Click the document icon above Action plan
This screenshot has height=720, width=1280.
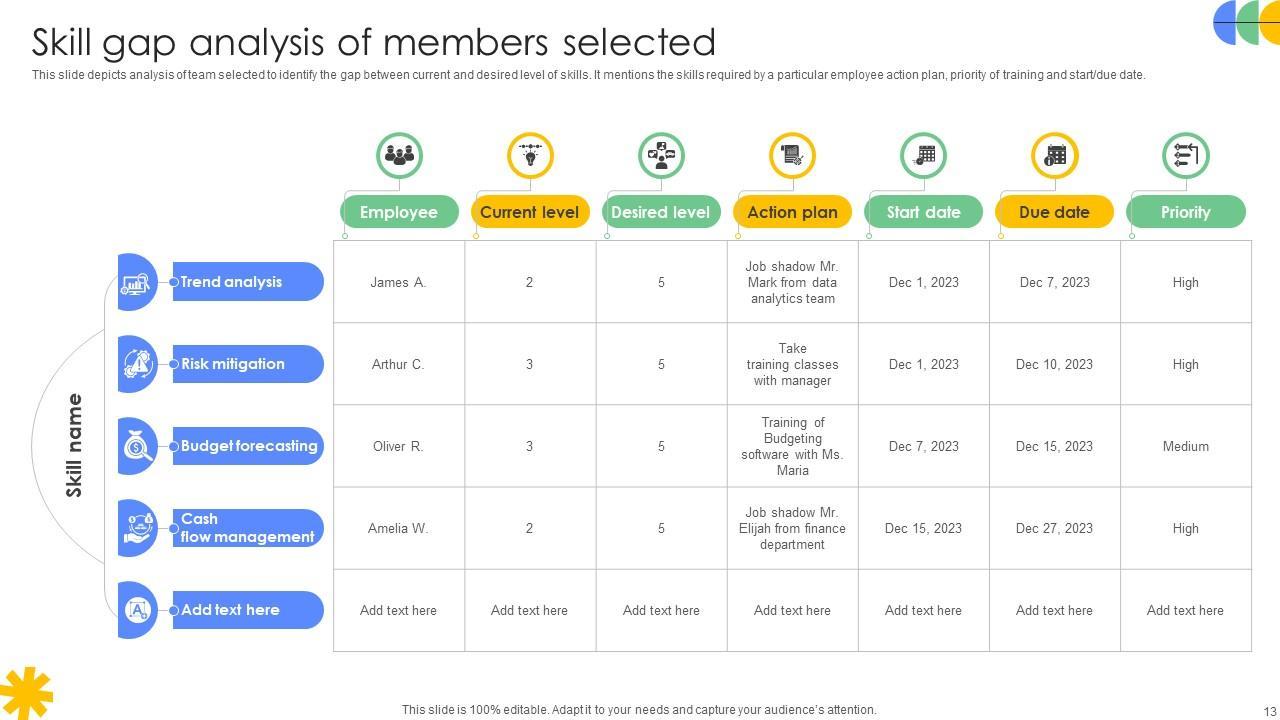tap(792, 156)
